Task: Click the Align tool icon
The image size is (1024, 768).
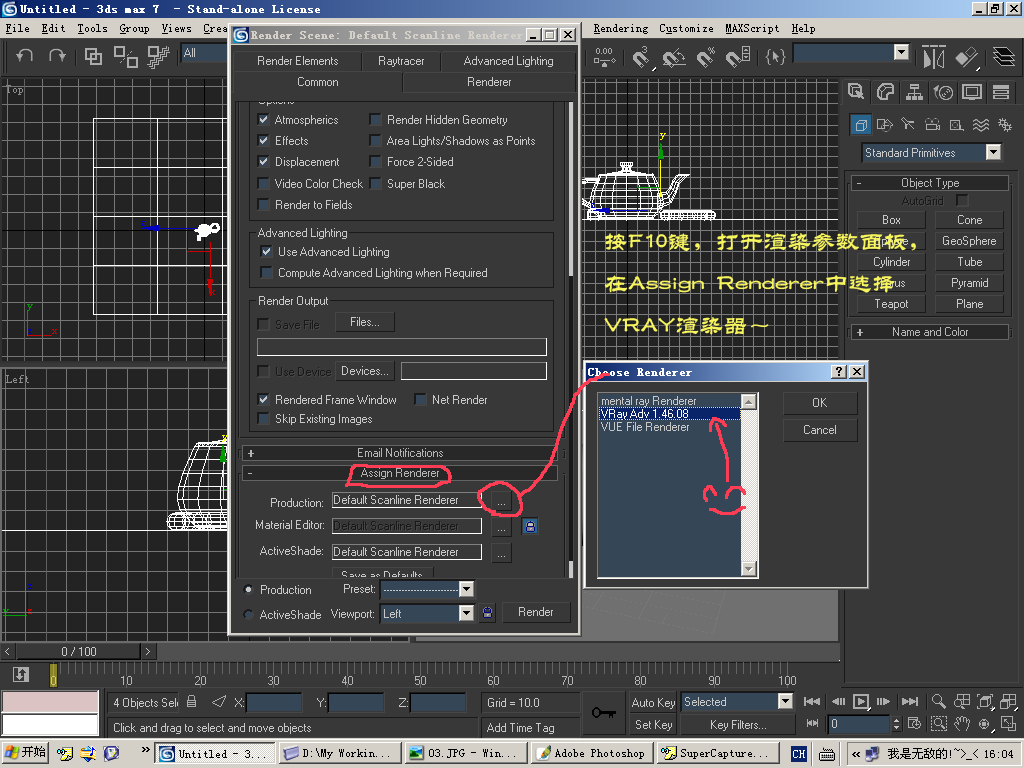Action: pyautogui.click(x=967, y=57)
